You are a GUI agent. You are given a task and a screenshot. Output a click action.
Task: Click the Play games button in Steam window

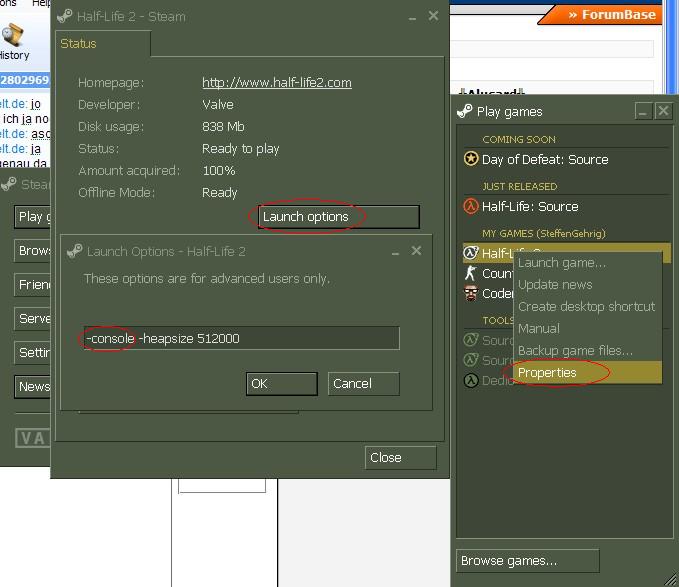click(x=33, y=216)
